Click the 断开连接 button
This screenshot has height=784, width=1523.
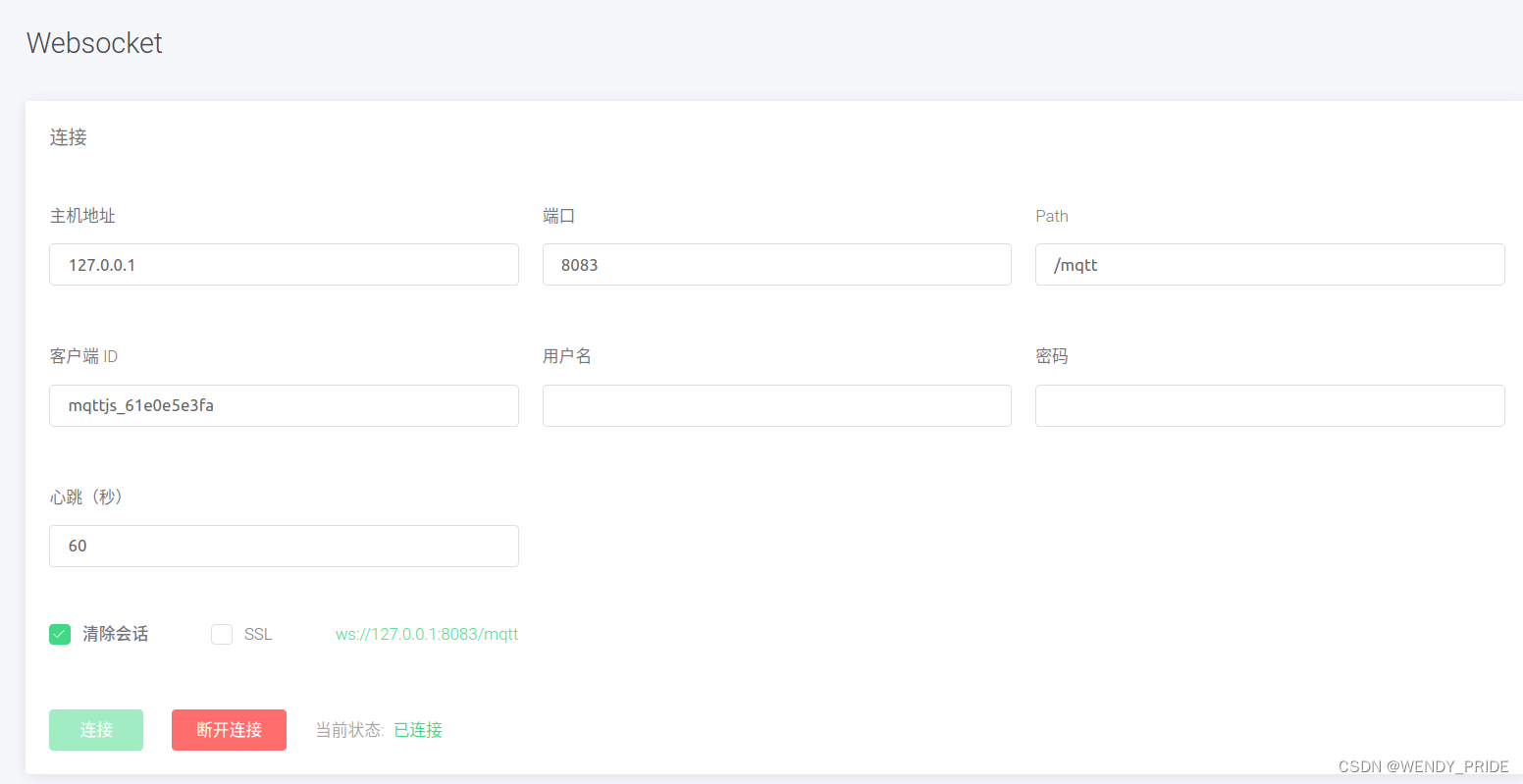(x=229, y=729)
